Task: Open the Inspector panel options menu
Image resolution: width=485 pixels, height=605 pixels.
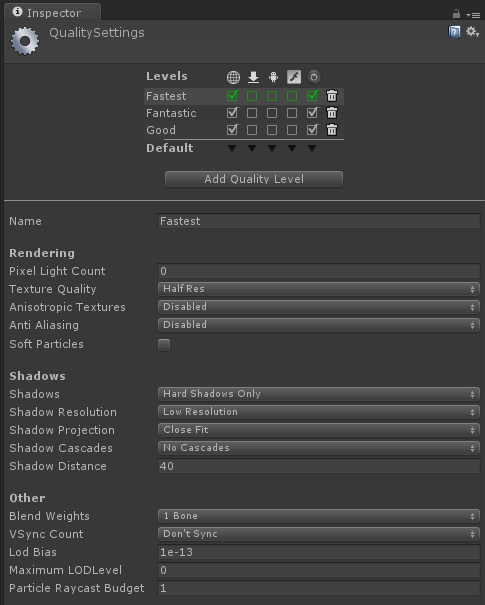Action: click(x=473, y=15)
